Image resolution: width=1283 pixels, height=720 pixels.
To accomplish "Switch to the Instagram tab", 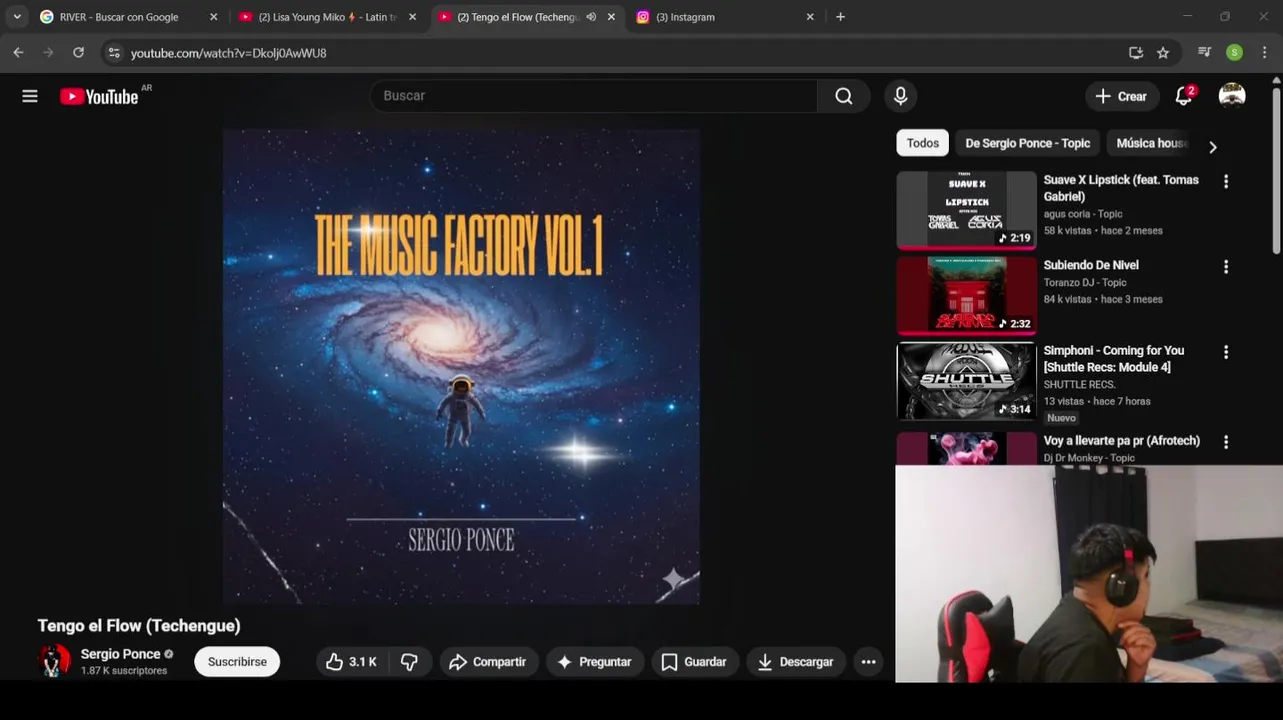I will coord(726,17).
